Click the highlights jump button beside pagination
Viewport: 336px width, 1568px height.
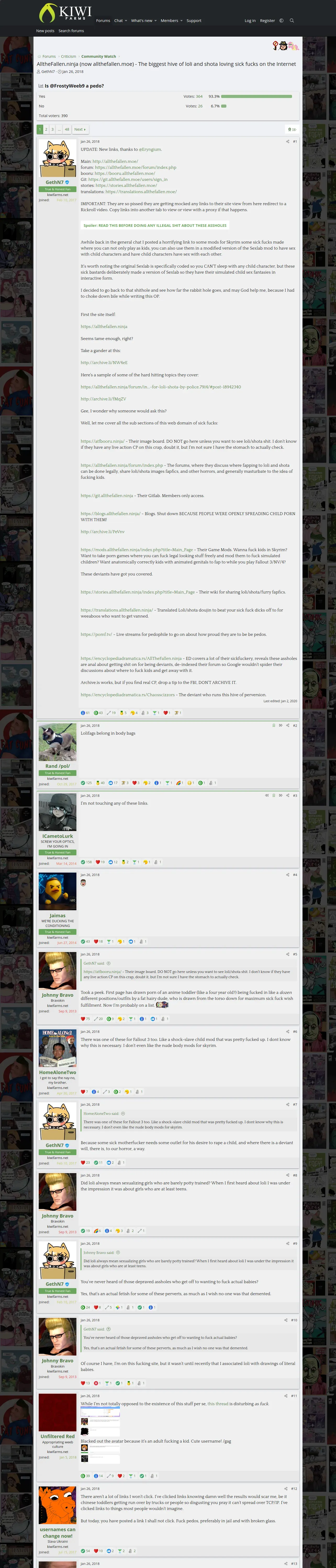pos(292,129)
